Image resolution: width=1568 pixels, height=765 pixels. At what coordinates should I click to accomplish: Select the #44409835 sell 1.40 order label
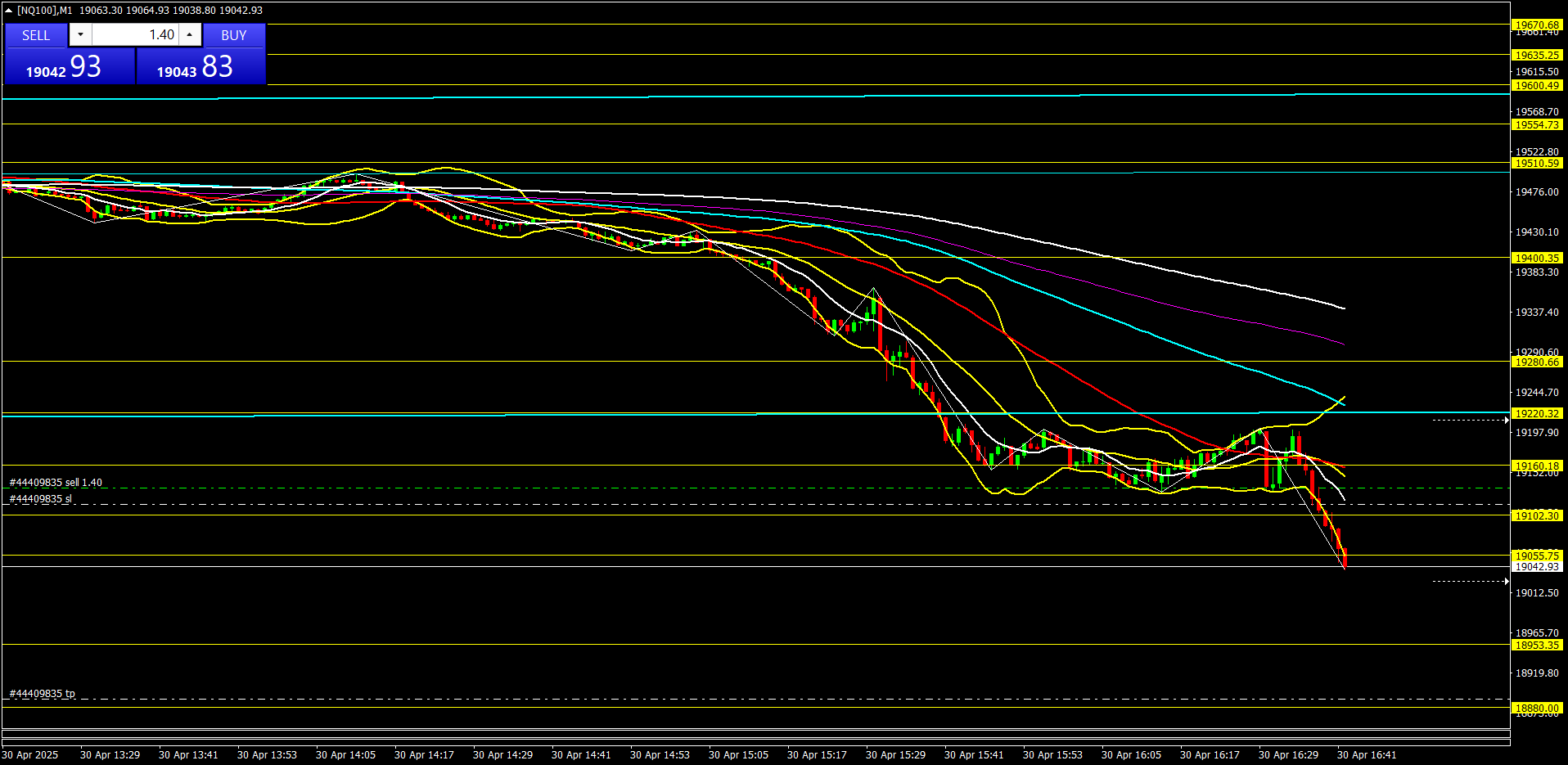(x=56, y=483)
